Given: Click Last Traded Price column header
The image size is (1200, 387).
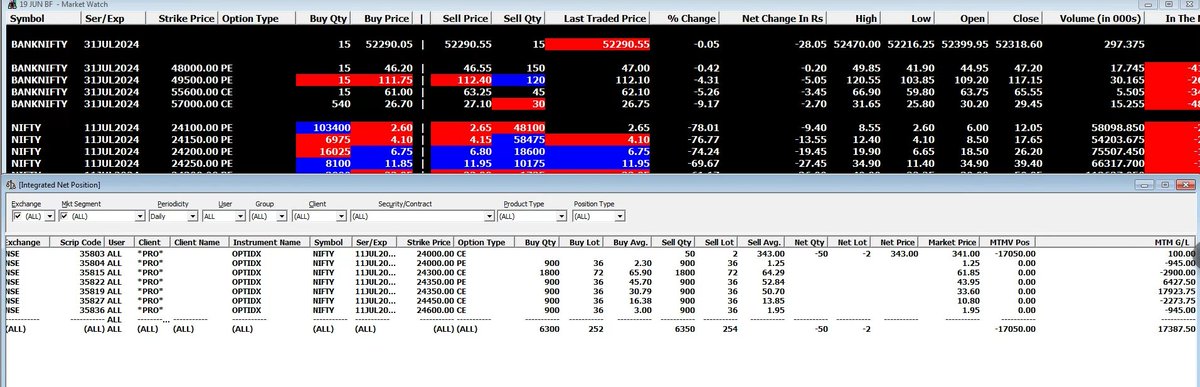Looking at the screenshot, I should pyautogui.click(x=598, y=19).
